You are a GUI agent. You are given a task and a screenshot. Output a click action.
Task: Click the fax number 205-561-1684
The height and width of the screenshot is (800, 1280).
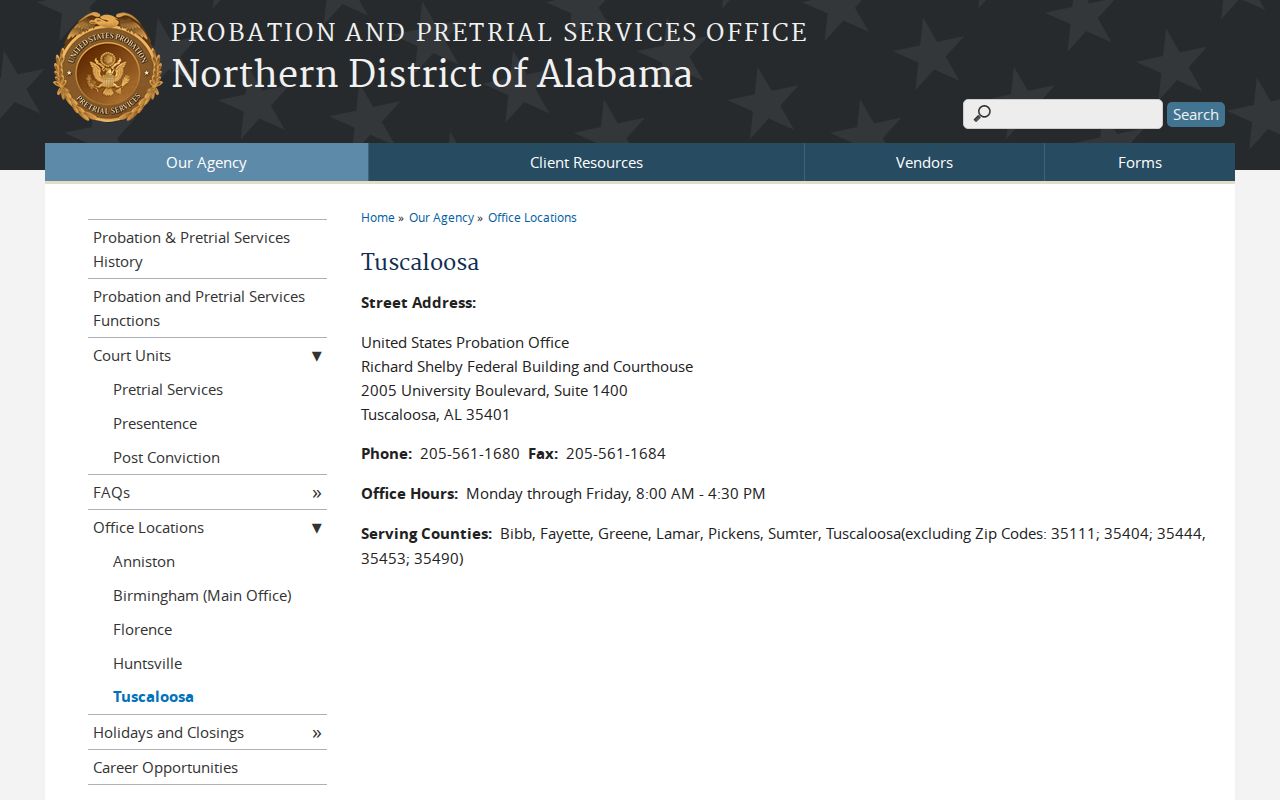(x=616, y=454)
